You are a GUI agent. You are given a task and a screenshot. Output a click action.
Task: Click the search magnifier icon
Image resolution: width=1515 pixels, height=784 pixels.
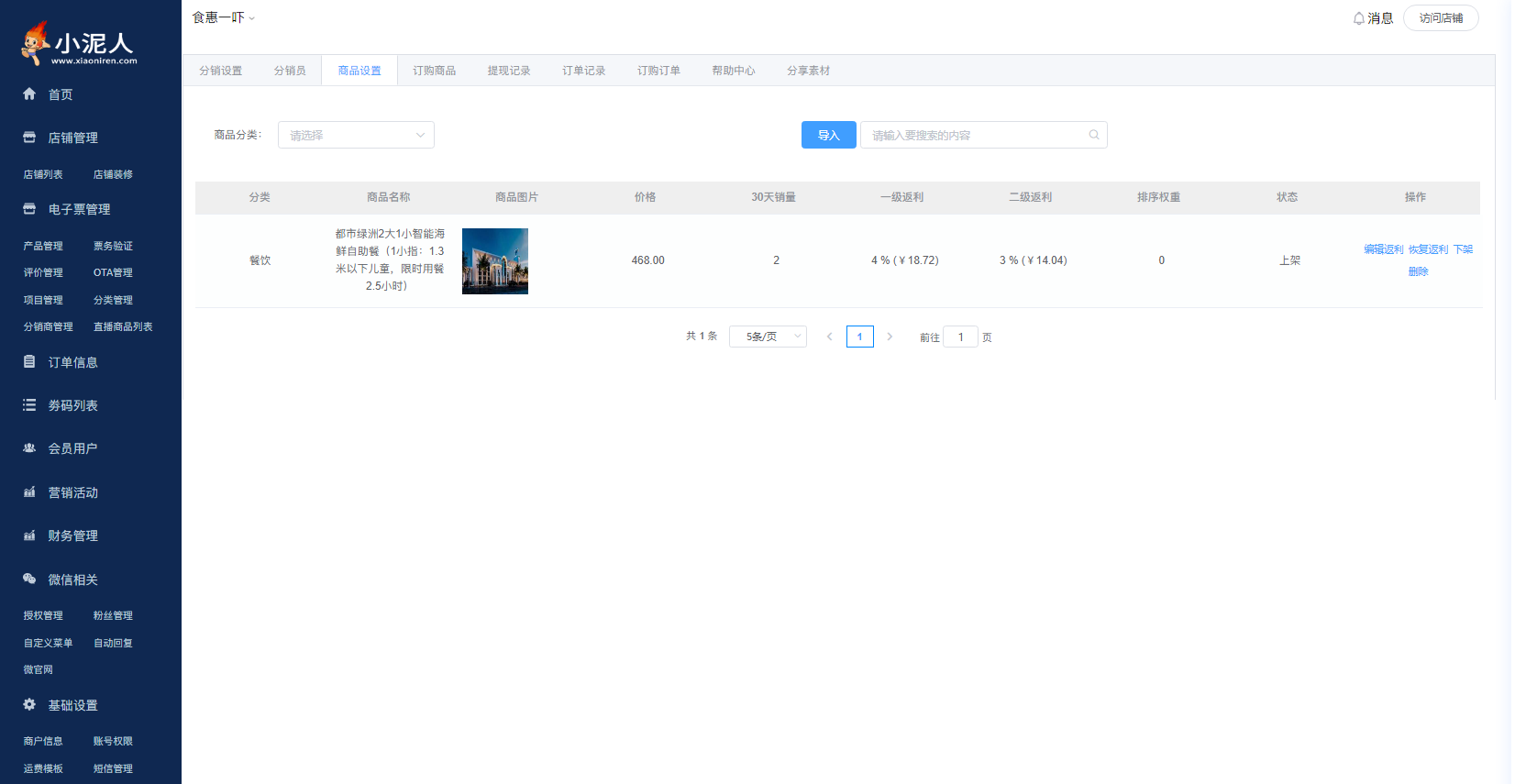click(x=1093, y=135)
